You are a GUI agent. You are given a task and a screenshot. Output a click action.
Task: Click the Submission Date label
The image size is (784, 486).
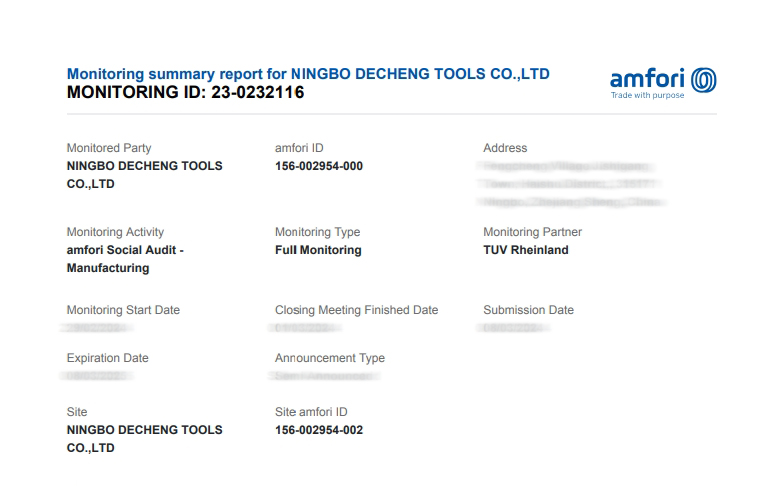(x=528, y=310)
